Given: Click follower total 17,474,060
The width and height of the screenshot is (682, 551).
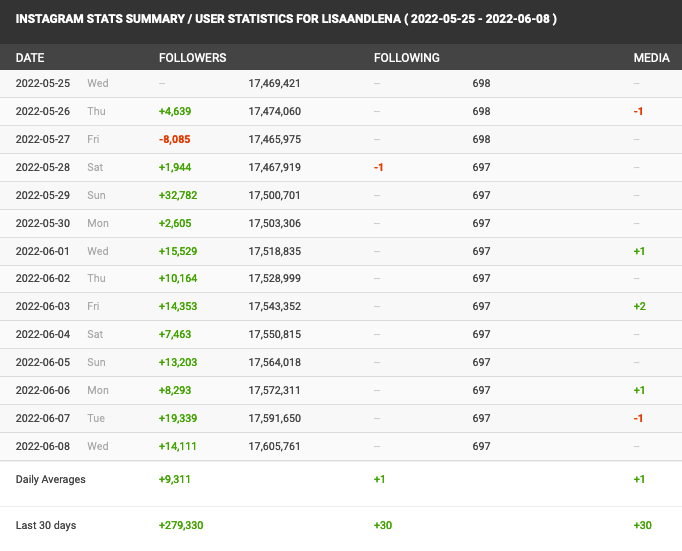Looking at the screenshot, I should (x=274, y=111).
